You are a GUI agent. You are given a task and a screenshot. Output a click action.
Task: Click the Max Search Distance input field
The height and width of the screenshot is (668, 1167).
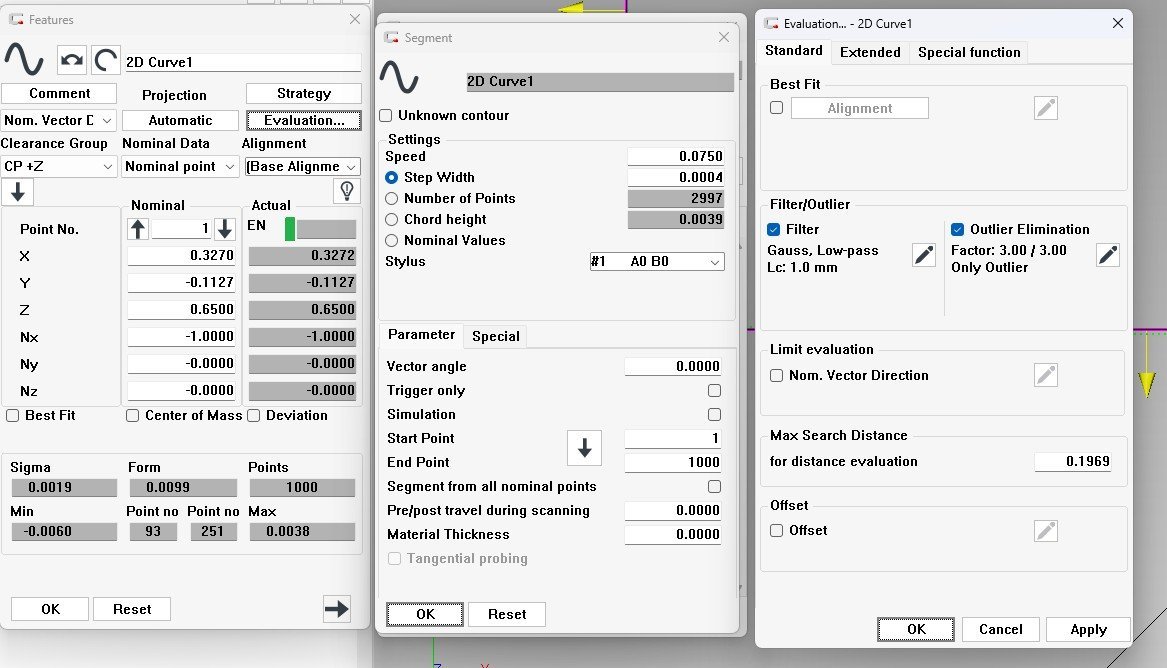click(x=1072, y=462)
